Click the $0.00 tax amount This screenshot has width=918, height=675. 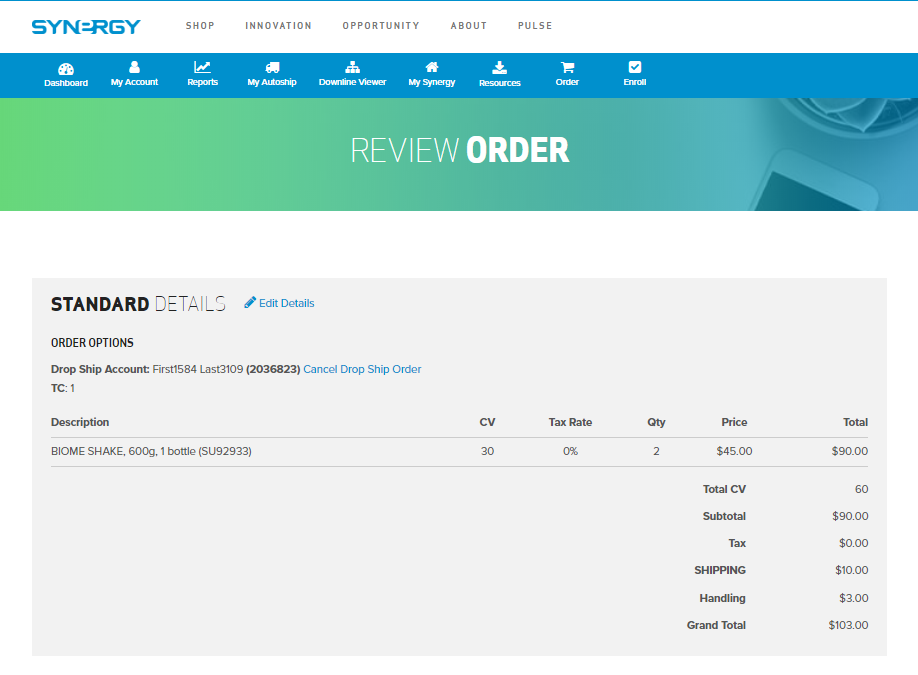tap(854, 543)
